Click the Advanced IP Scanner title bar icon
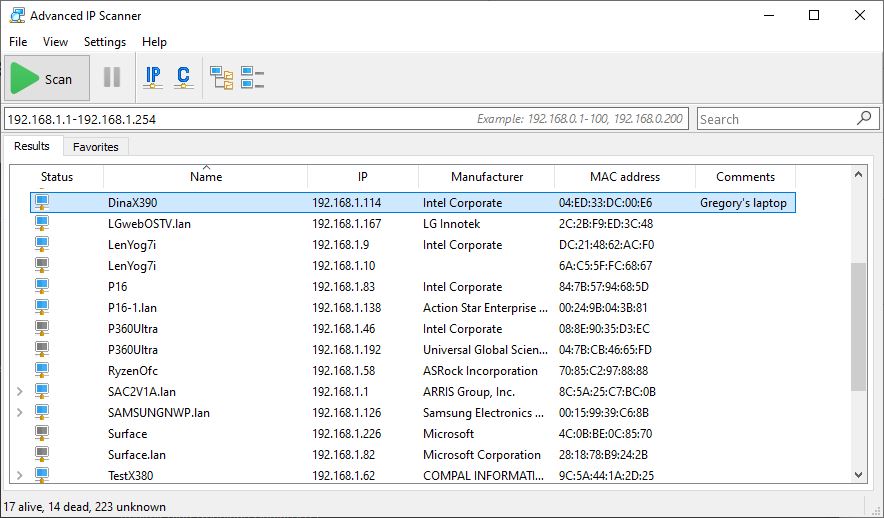 click(x=17, y=15)
